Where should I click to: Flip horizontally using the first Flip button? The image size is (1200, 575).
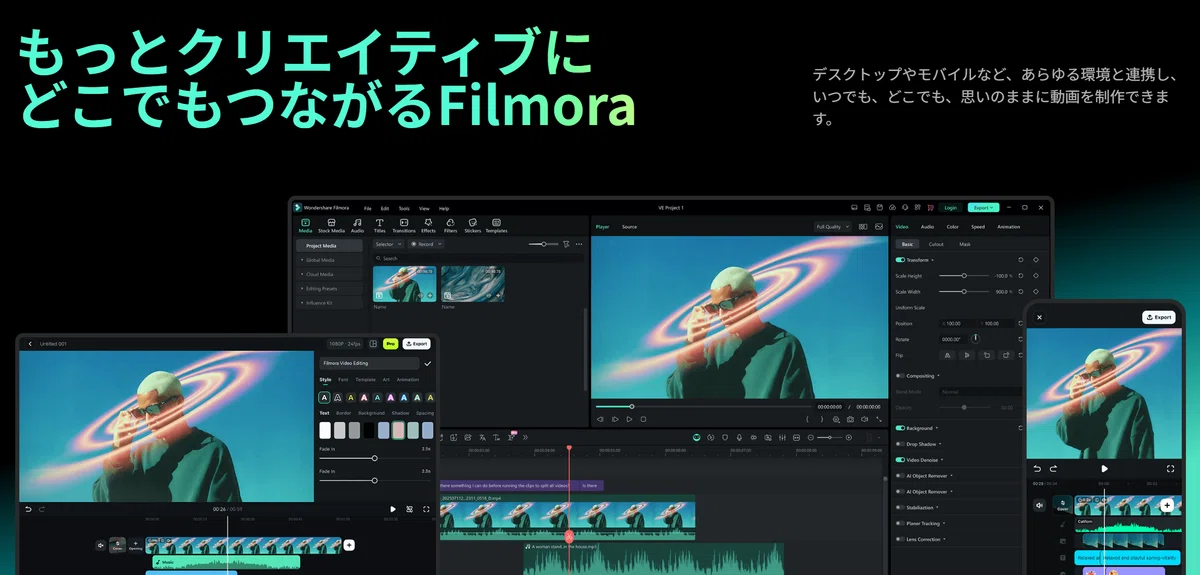[948, 354]
